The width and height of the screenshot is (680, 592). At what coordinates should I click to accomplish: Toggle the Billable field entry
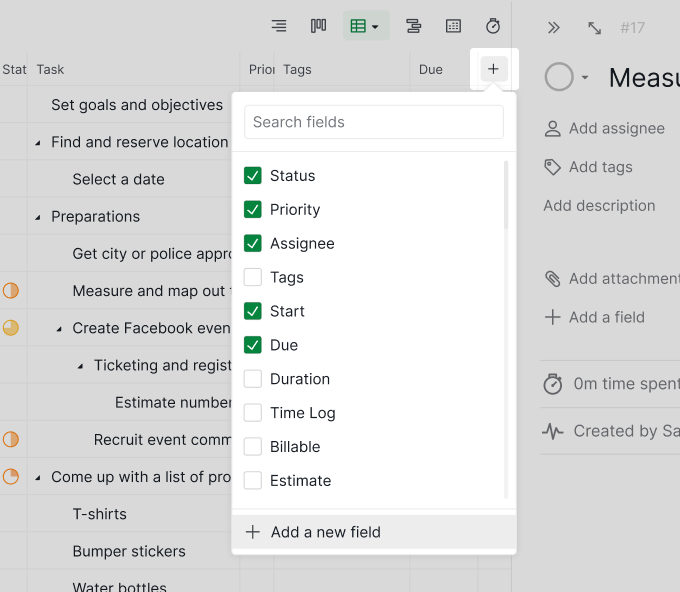click(x=253, y=447)
